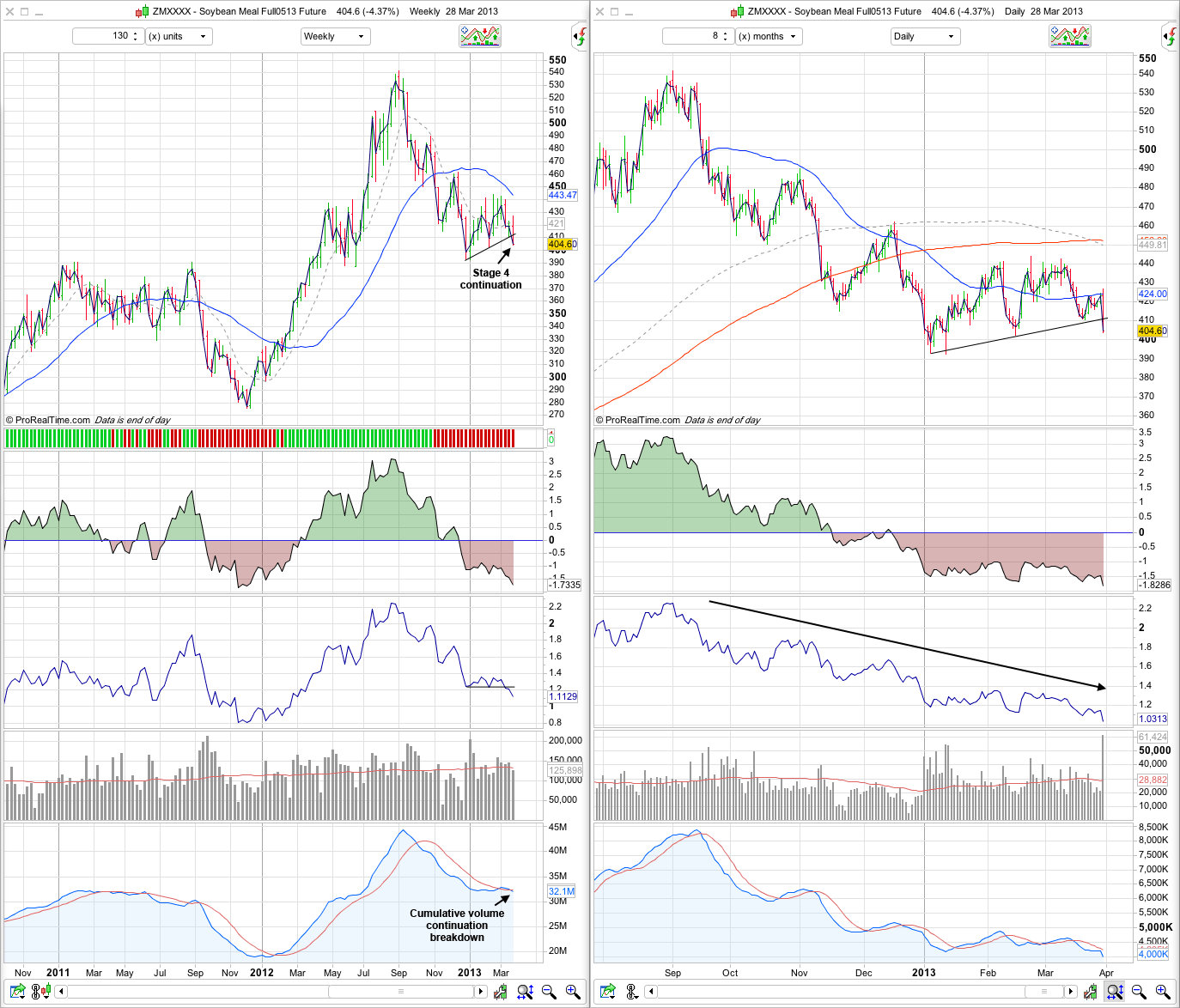The image size is (1180, 1008).
Task: Click Daily chart horizontal scrollbar thumb
Action: click(x=1043, y=992)
